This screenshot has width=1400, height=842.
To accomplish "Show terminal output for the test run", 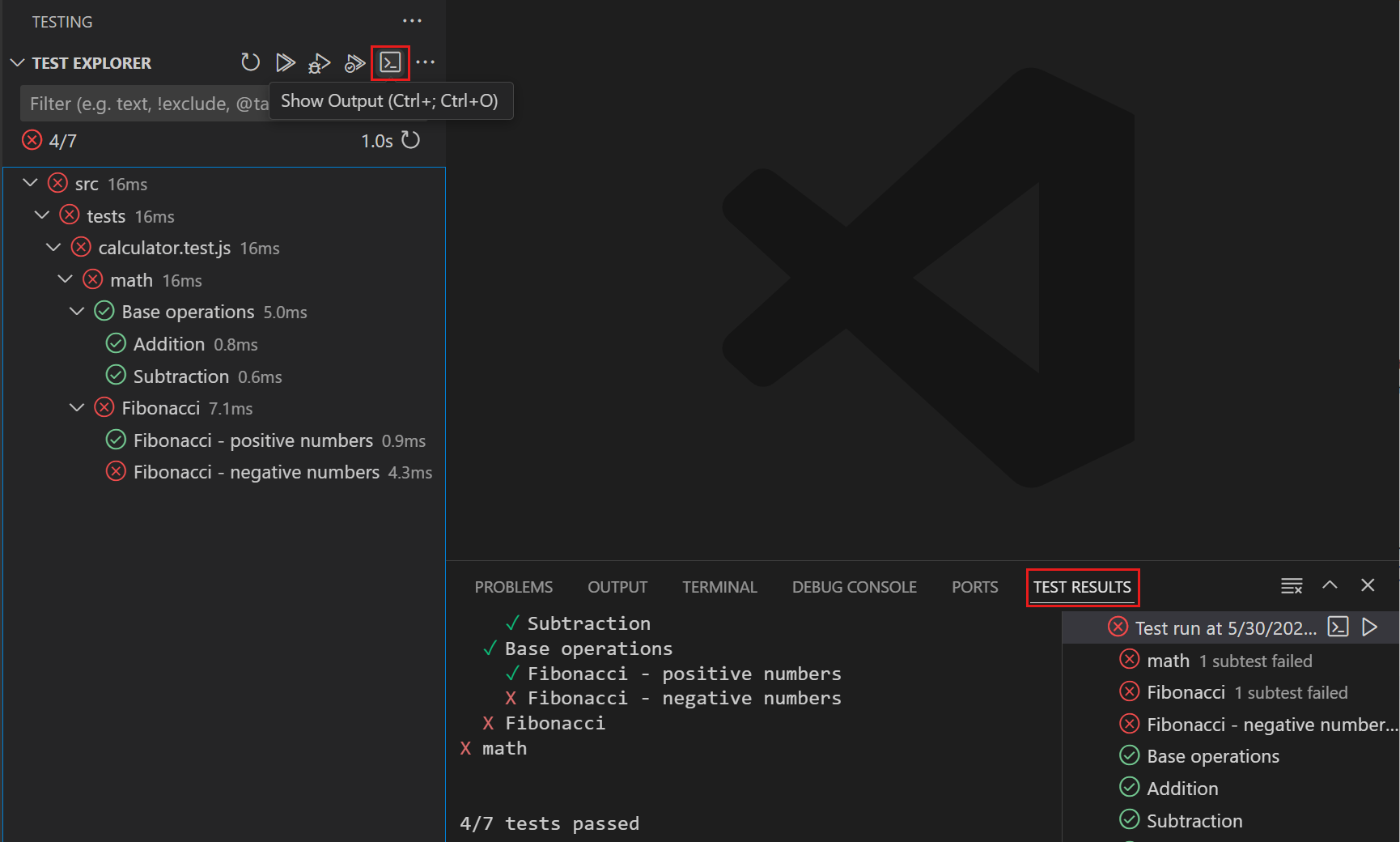I will click(x=1338, y=627).
